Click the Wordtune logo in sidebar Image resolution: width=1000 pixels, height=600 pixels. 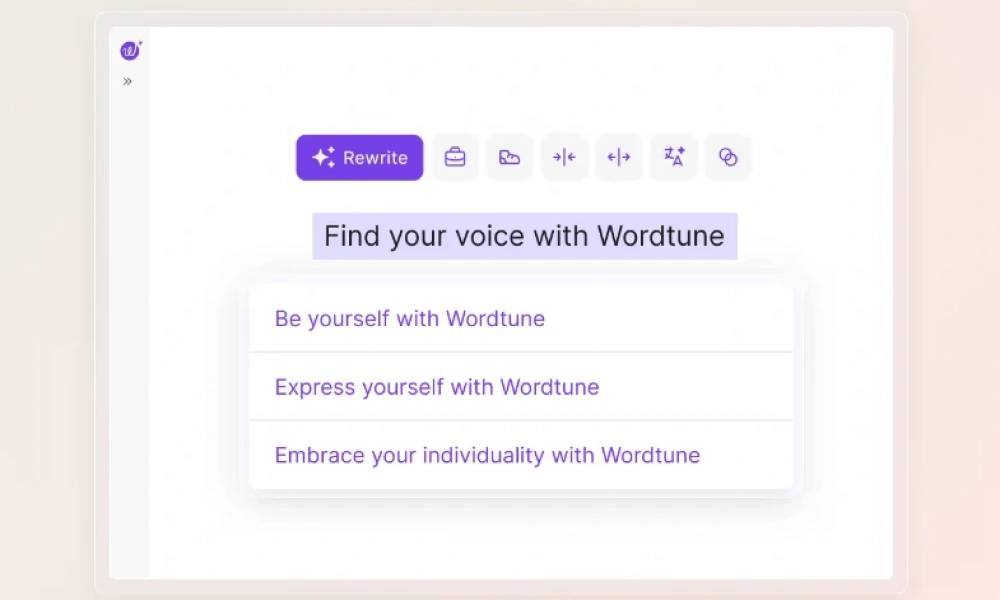pyautogui.click(x=130, y=50)
